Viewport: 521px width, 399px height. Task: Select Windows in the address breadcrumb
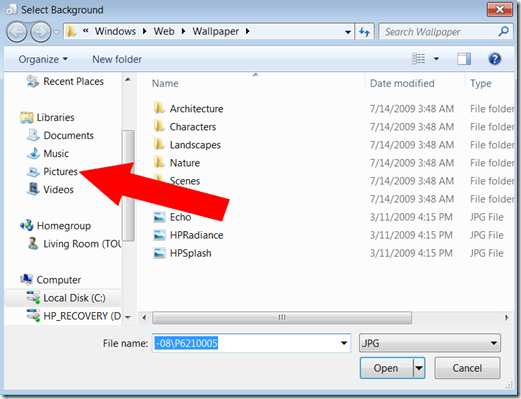pos(115,31)
